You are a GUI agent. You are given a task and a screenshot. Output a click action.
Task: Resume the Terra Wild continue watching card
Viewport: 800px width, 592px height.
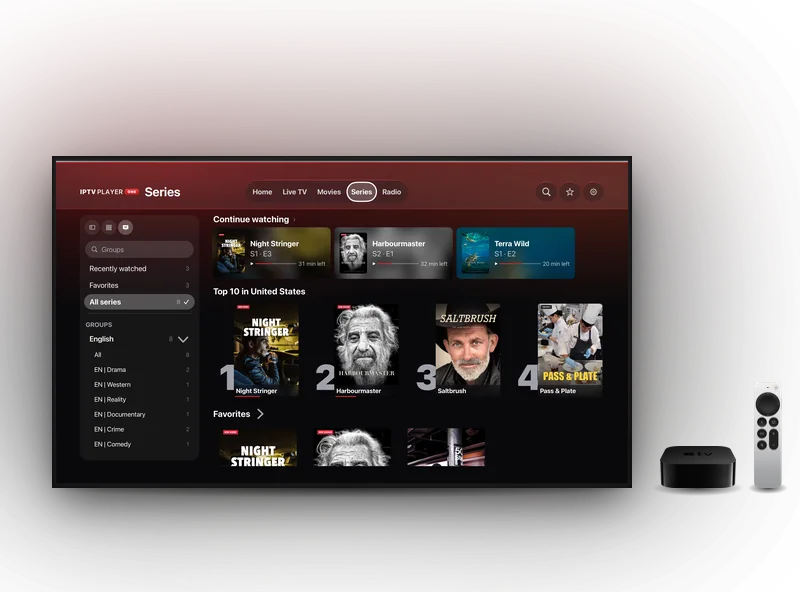click(x=516, y=253)
